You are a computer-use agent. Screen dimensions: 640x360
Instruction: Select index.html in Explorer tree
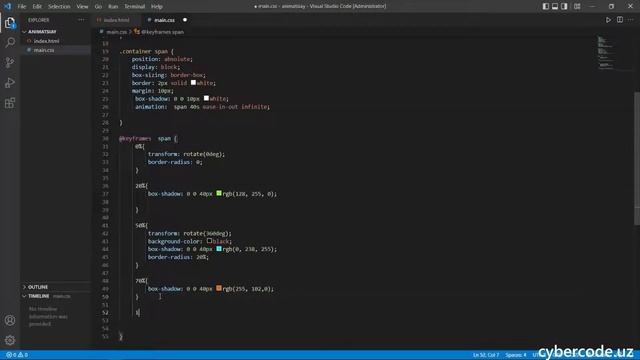click(46, 41)
